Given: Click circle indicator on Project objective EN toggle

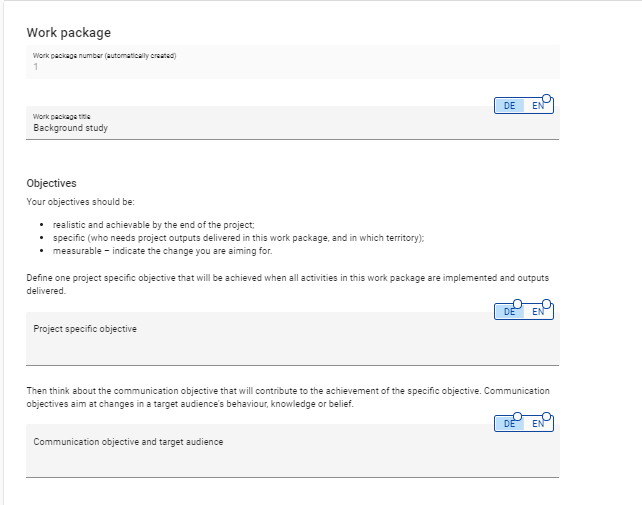Looking at the screenshot, I should coord(547,305).
